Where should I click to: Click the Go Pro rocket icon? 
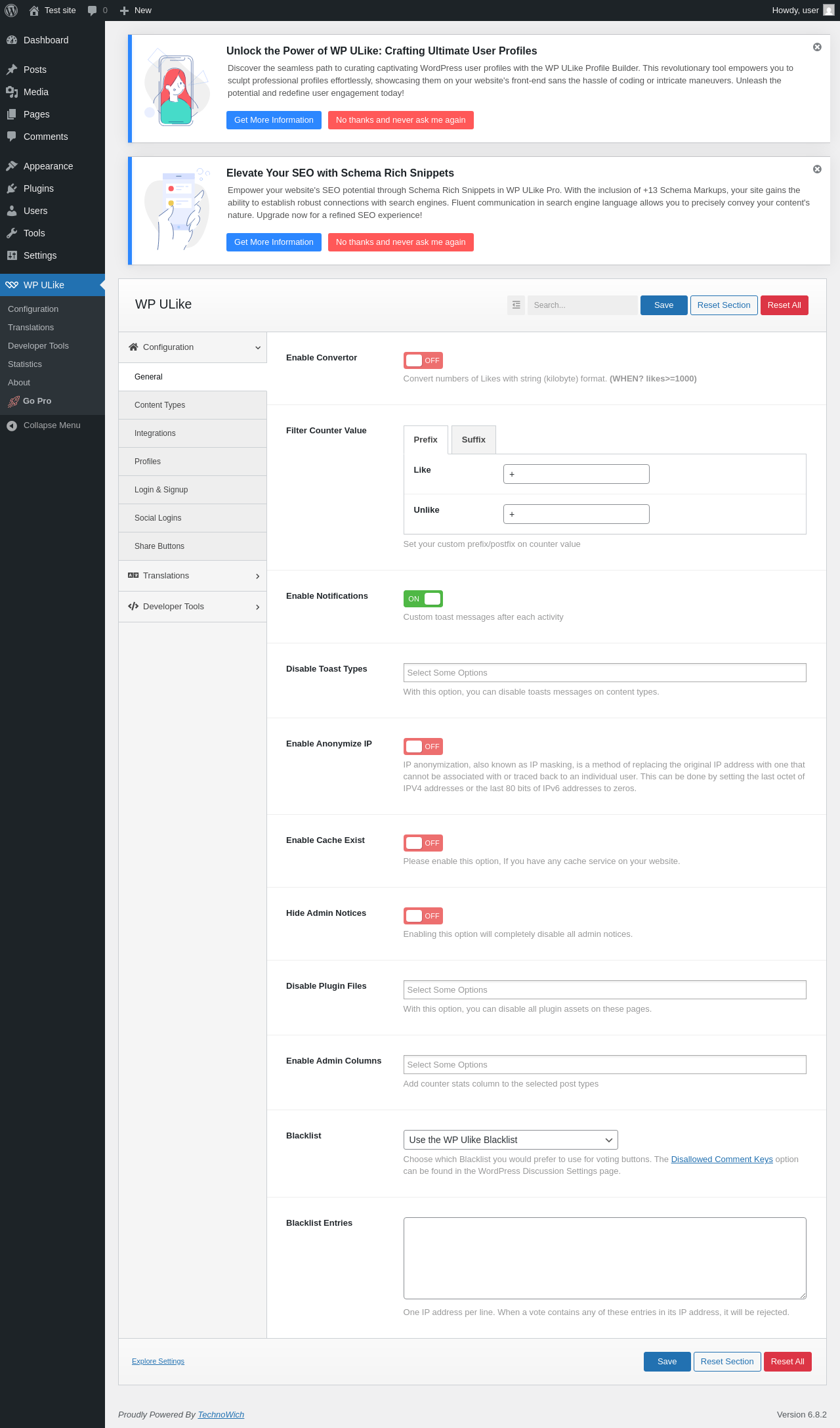point(13,401)
